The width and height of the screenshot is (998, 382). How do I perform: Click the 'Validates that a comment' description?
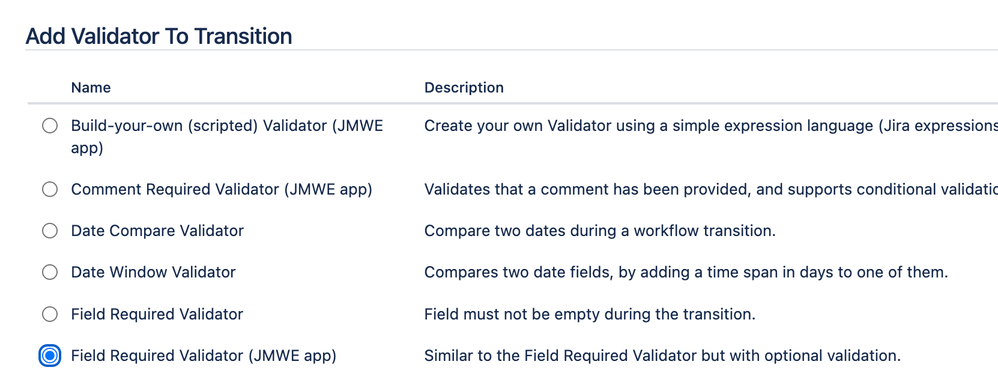(x=711, y=189)
